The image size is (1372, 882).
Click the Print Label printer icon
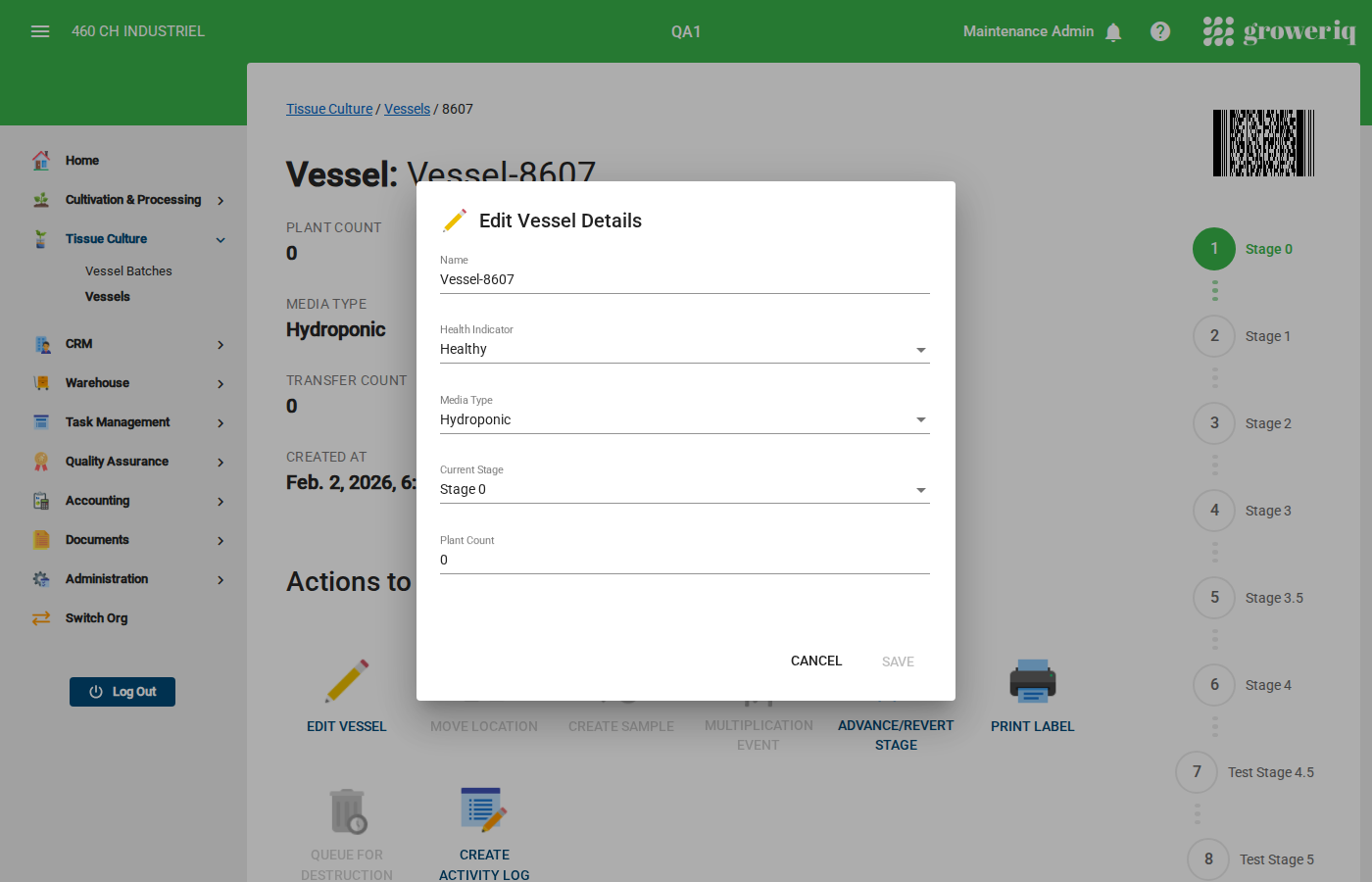point(1032,679)
